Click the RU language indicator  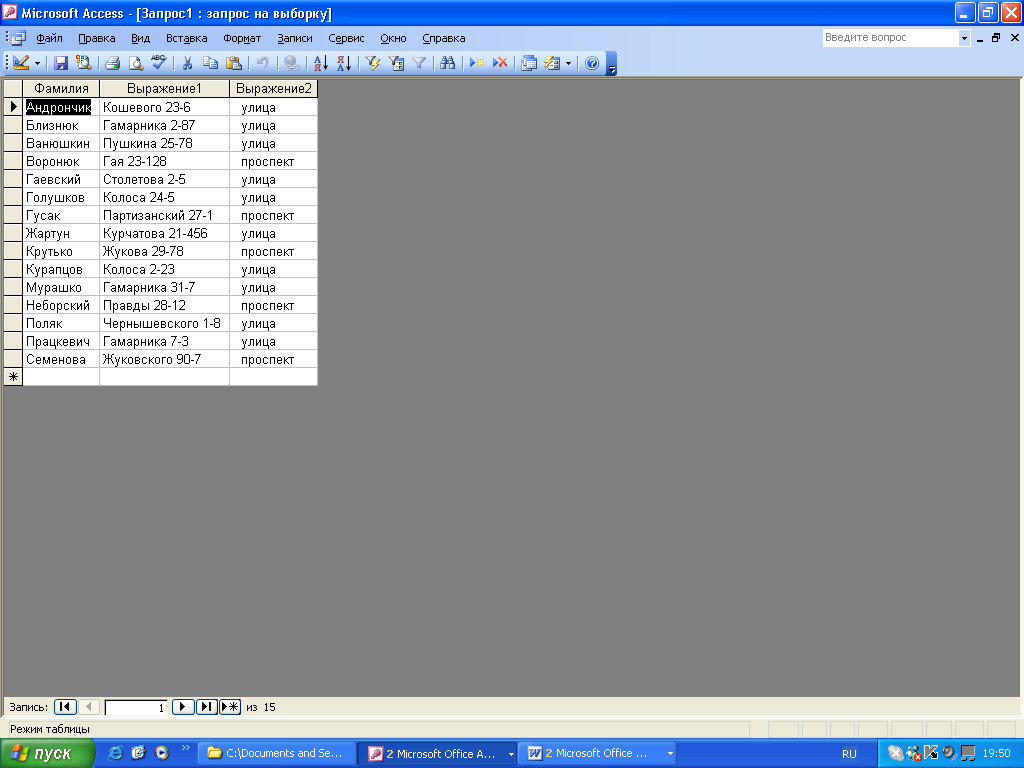coord(849,754)
